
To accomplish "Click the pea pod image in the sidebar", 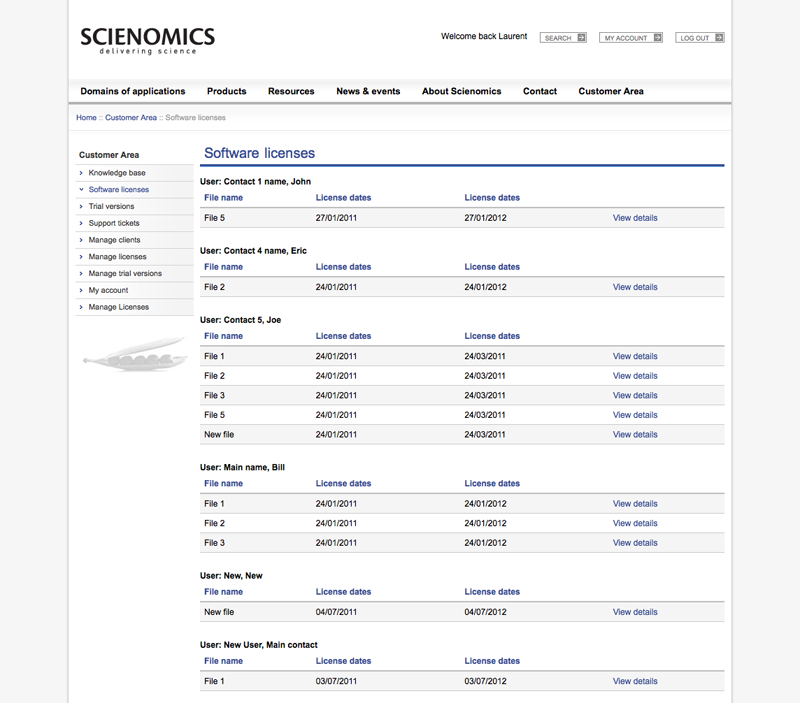I will tap(135, 353).
